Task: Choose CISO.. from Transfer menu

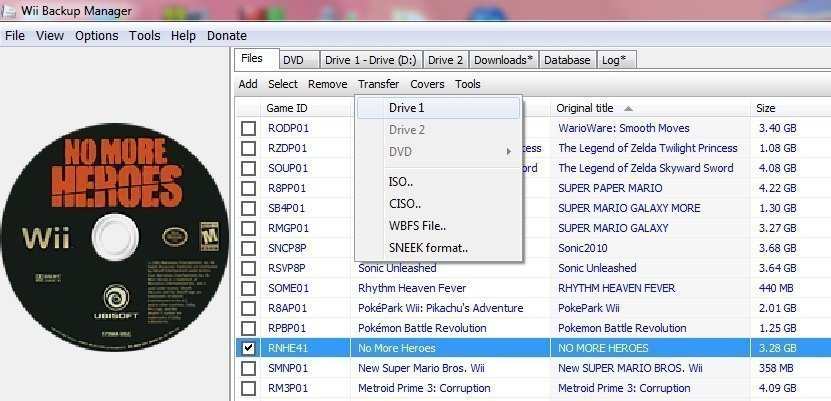Action: 438,203
